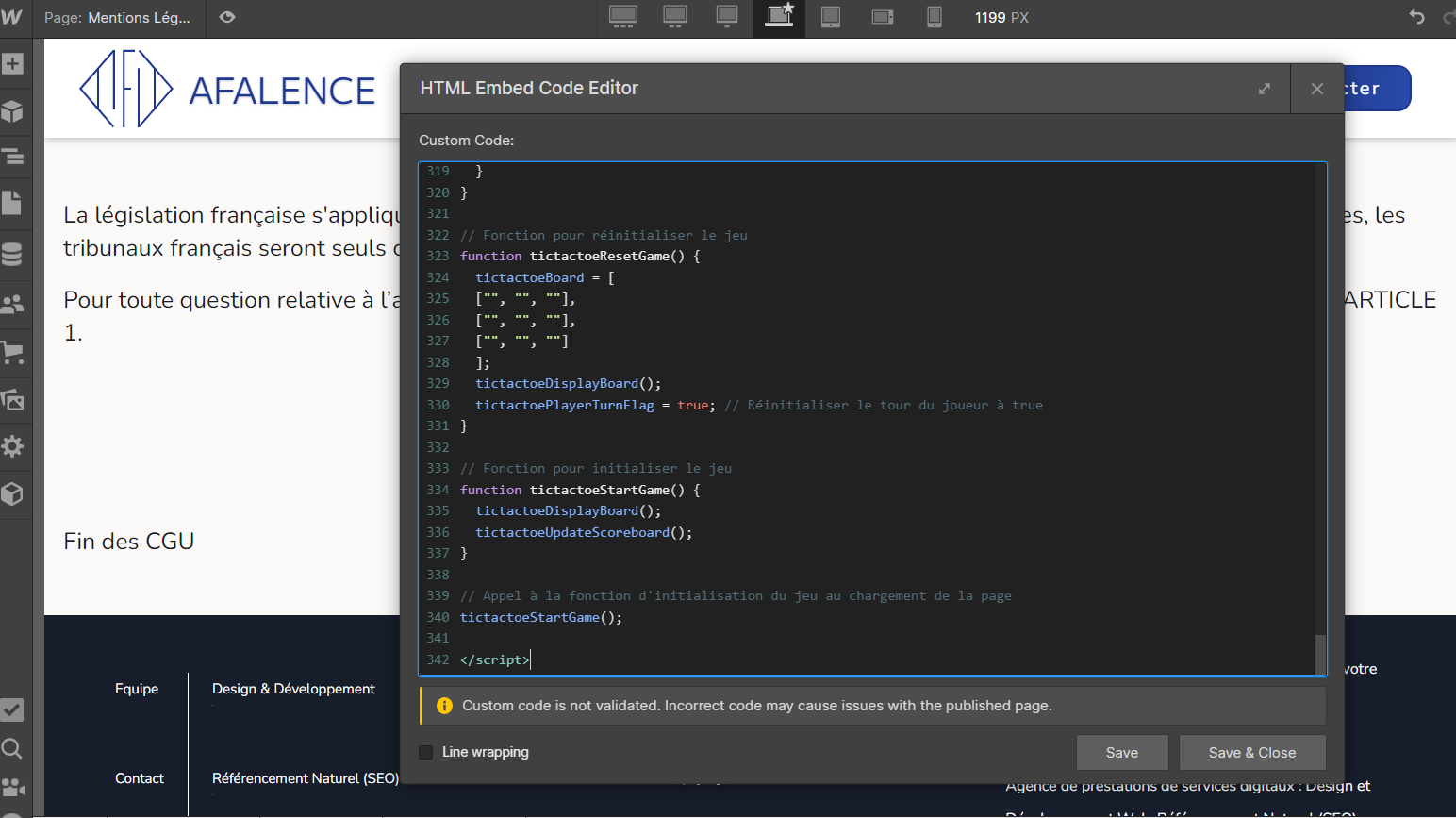This screenshot has width=1456, height=818.
Task: Toggle preview mode with the eye icon
Action: coord(227,17)
